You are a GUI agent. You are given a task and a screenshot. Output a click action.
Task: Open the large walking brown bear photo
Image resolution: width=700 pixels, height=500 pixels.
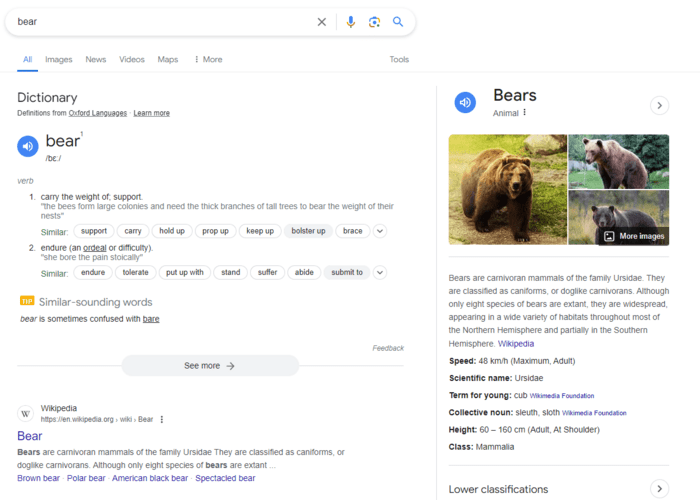[508, 189]
